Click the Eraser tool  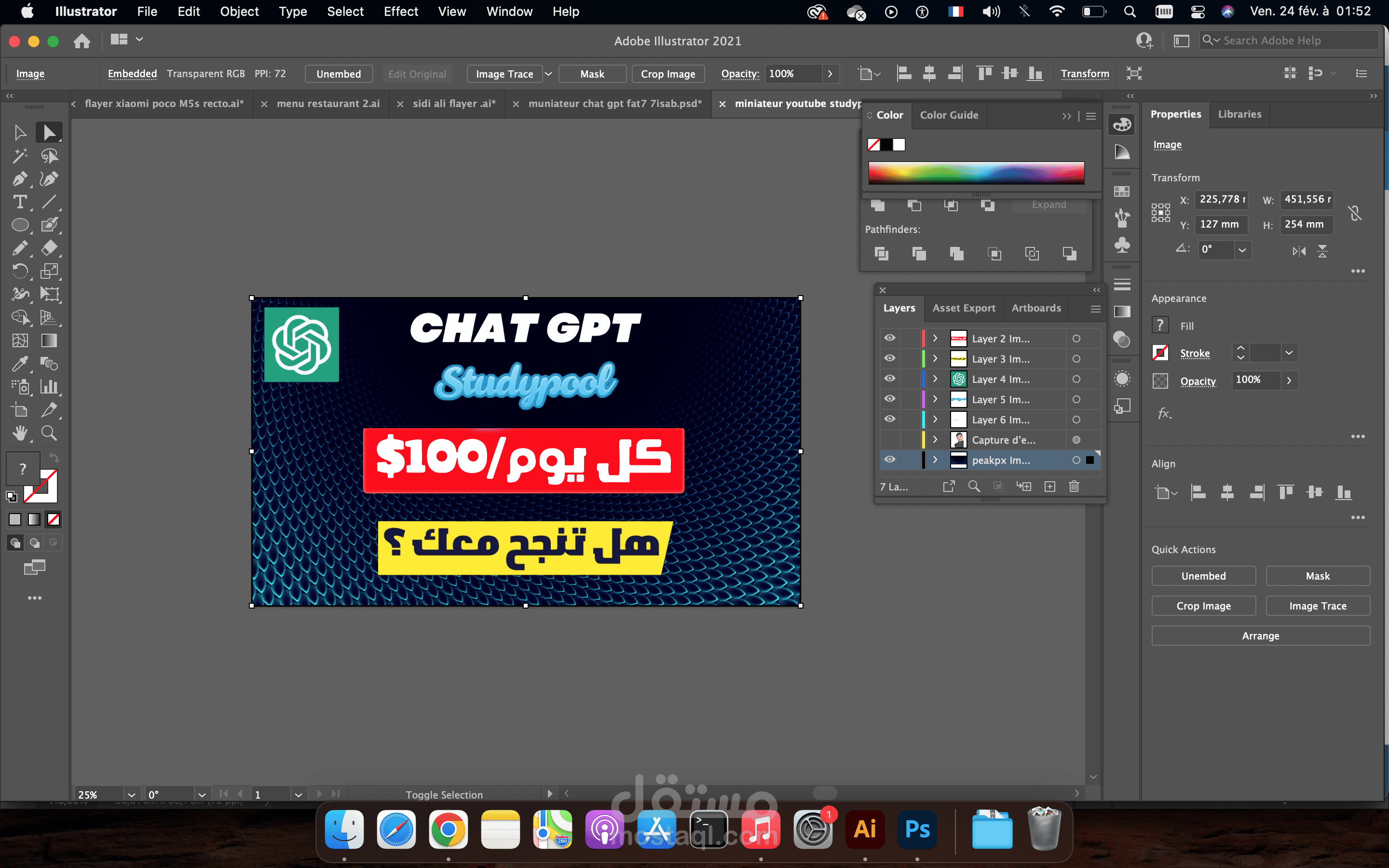[49, 248]
